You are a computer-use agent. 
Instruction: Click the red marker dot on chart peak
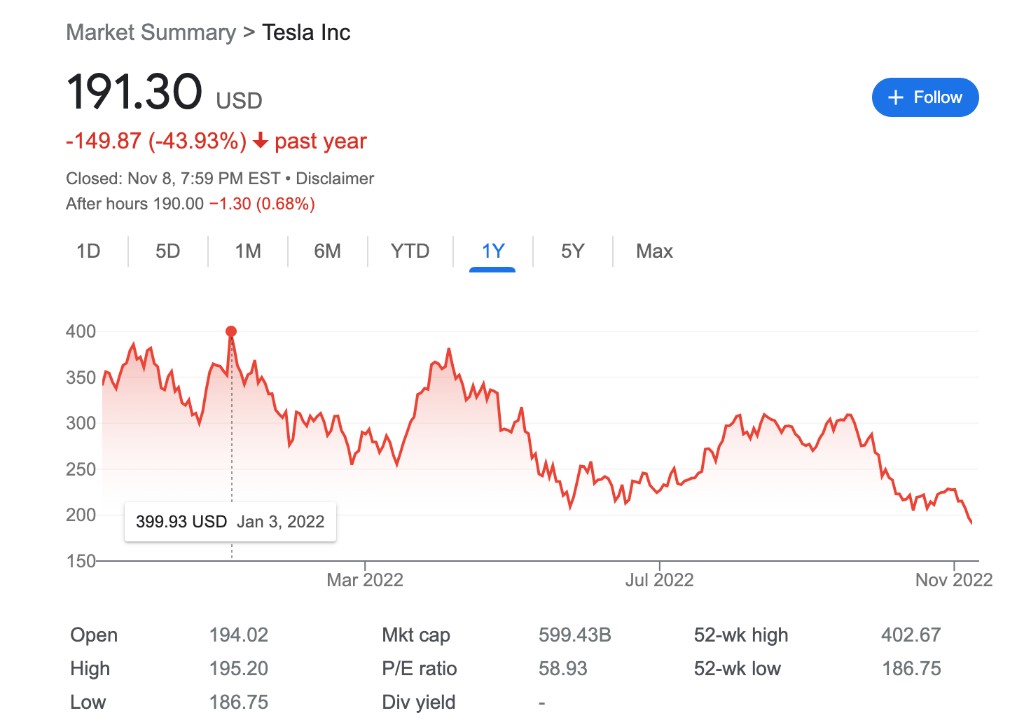(231, 331)
